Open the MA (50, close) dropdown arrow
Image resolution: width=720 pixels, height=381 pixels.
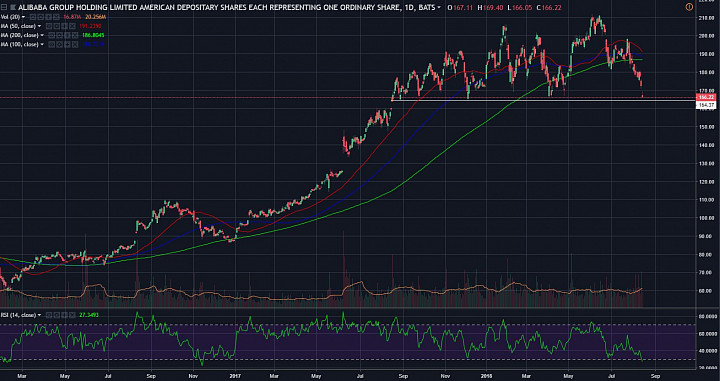pyautogui.click(x=39, y=26)
